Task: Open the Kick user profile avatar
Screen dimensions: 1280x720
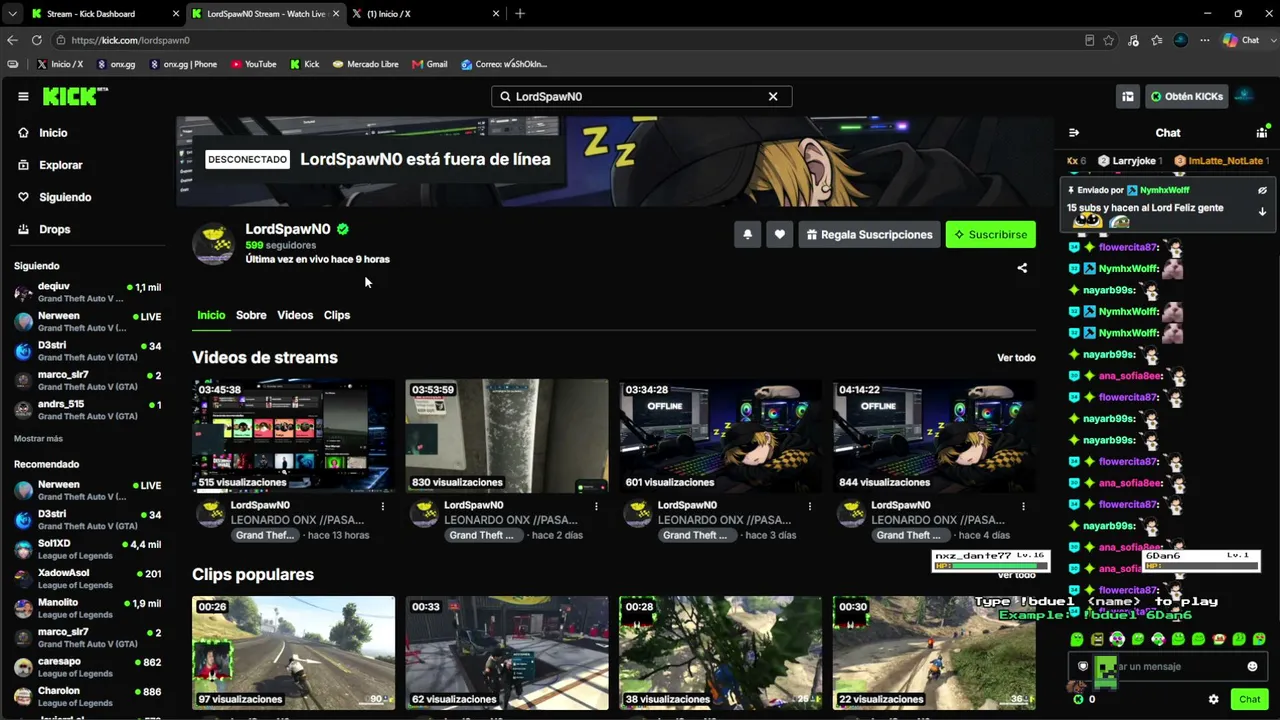Action: point(1245,96)
